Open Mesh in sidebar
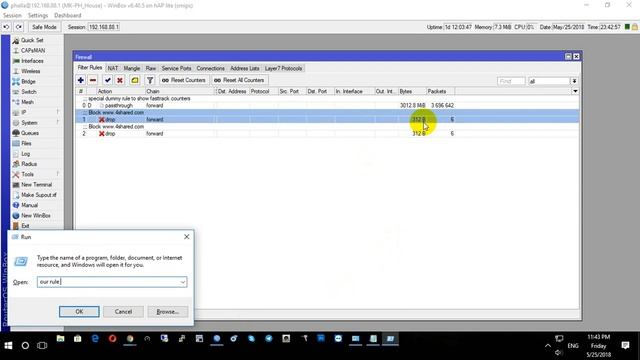 27,102
